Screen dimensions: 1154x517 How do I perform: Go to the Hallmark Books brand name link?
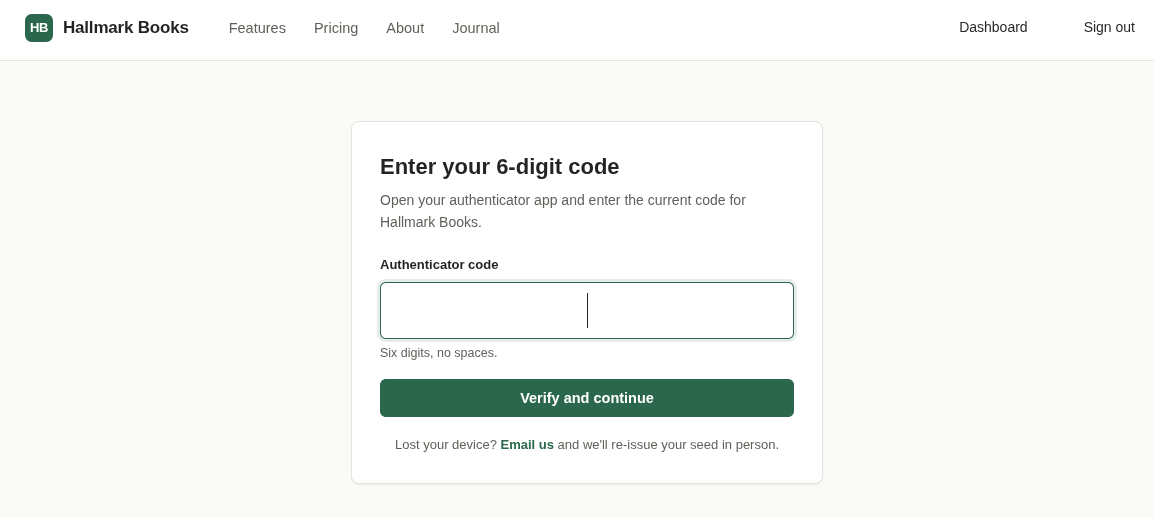coord(126,28)
